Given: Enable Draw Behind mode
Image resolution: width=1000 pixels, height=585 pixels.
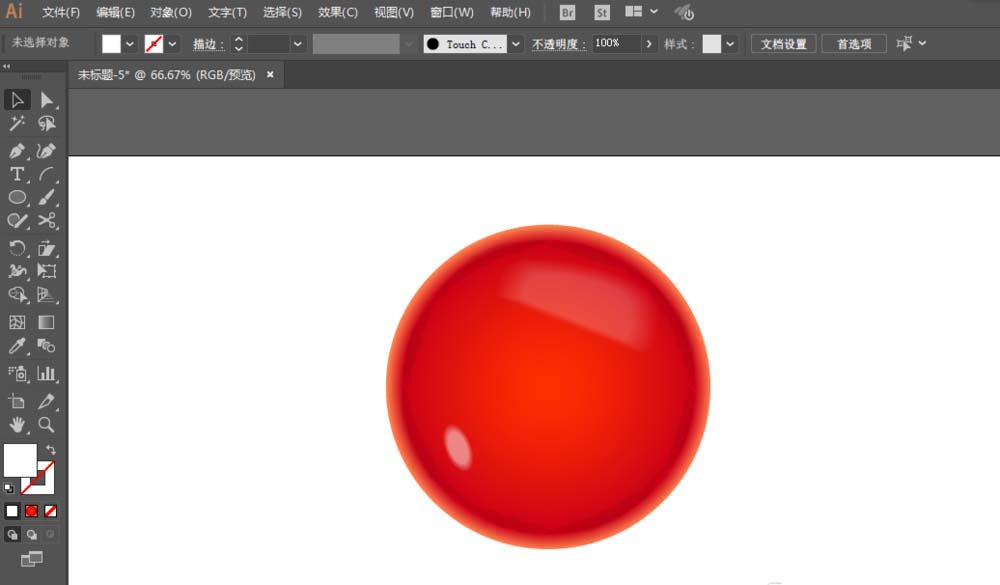Looking at the screenshot, I should (31, 535).
